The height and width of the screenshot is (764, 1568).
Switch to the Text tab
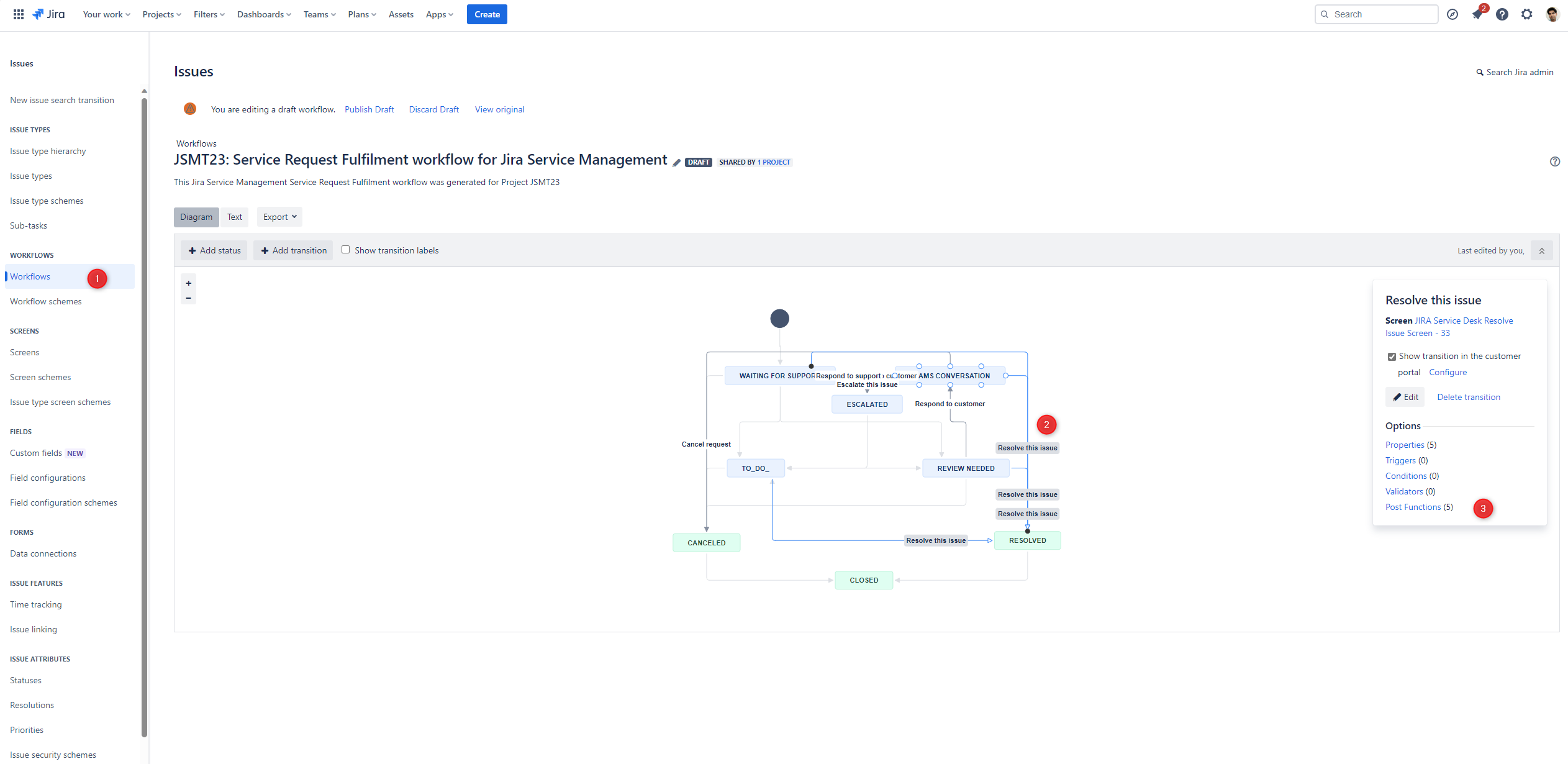(x=234, y=217)
